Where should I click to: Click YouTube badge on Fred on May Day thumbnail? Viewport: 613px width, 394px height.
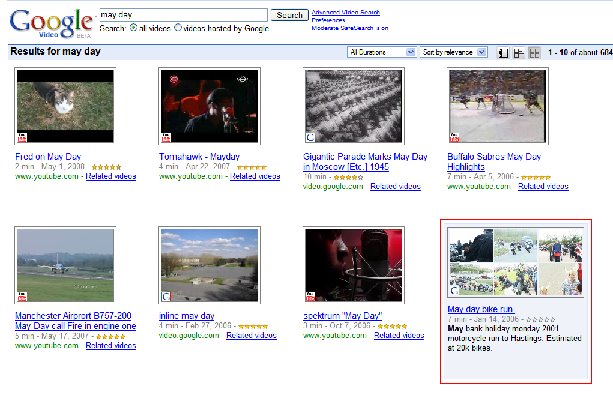coord(22,137)
